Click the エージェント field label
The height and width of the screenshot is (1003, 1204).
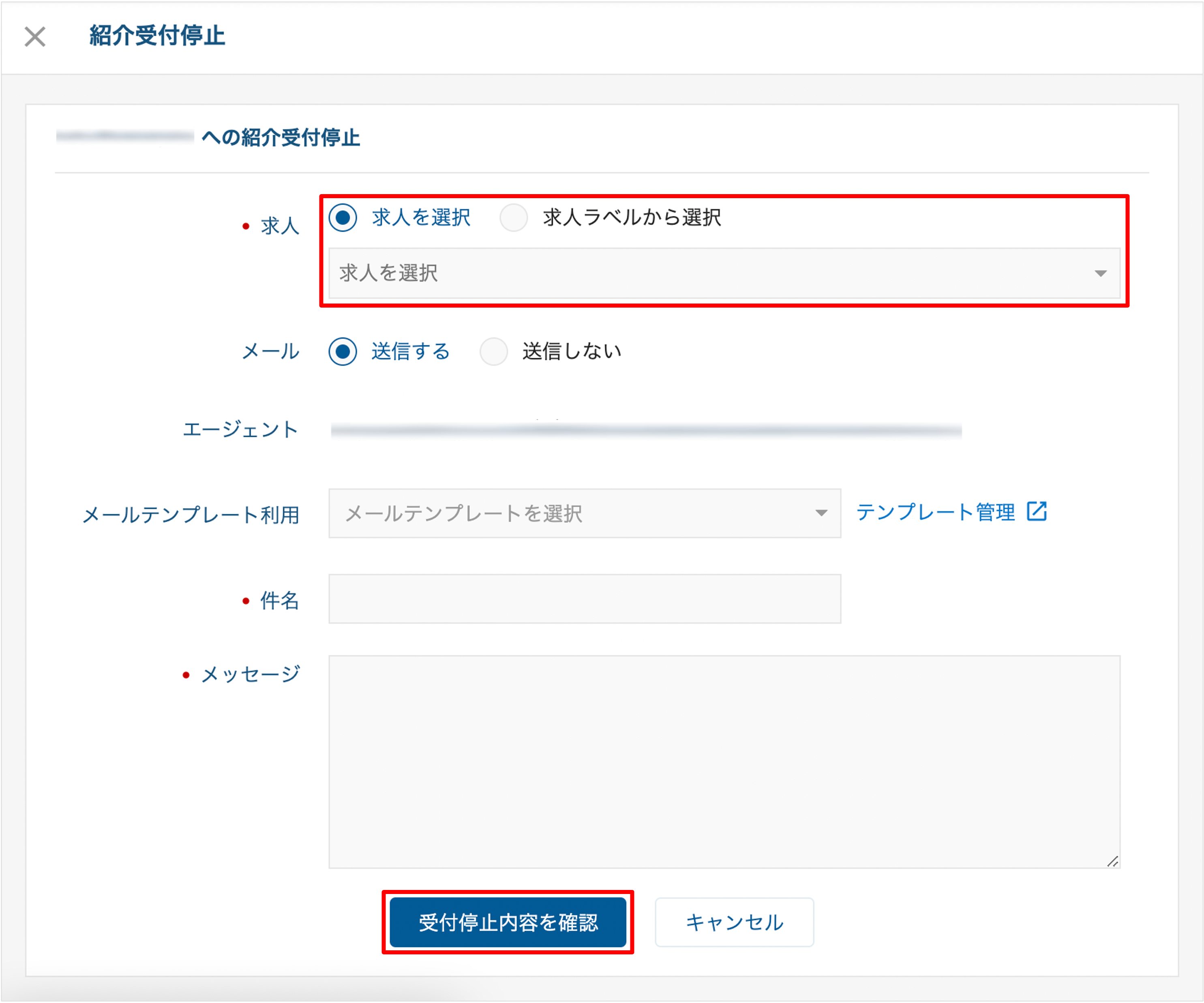click(241, 429)
